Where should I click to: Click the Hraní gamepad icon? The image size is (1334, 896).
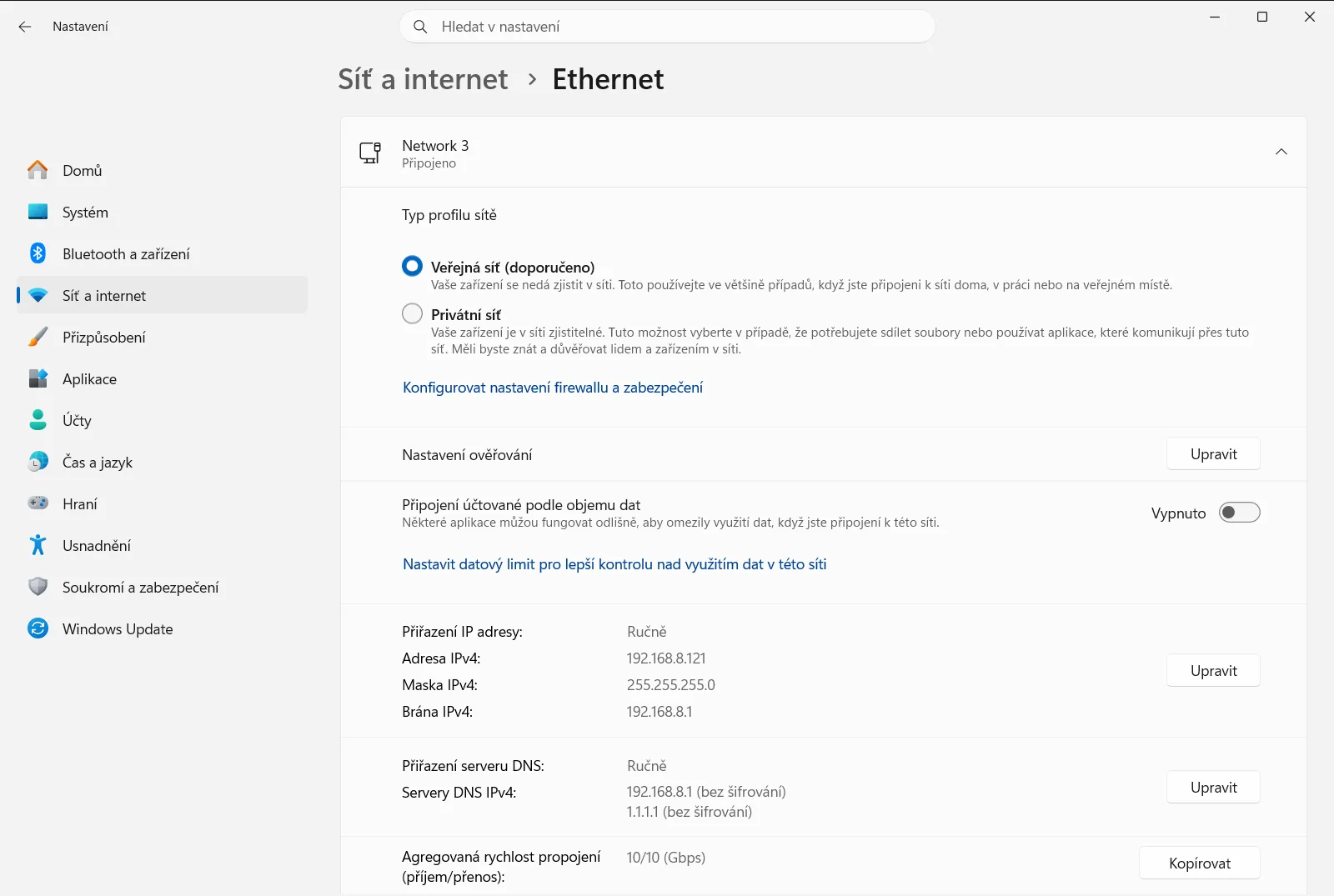coord(38,503)
